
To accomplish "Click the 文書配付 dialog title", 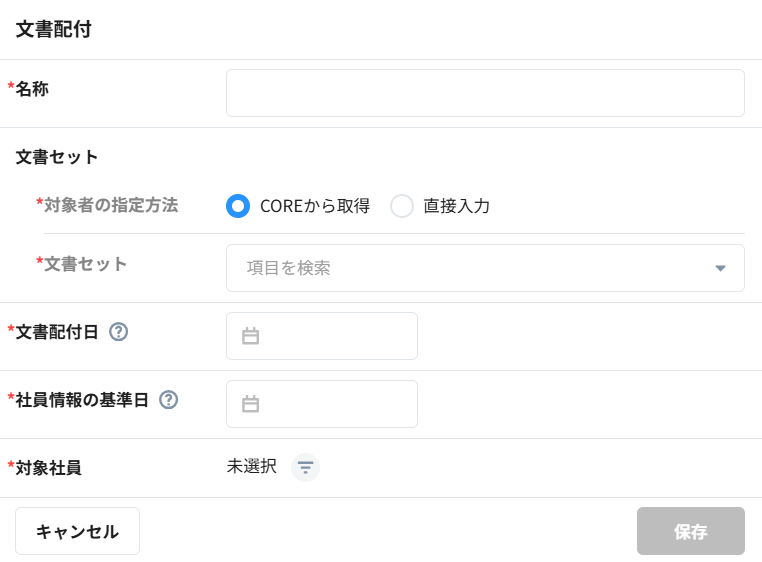I will point(54,29).
